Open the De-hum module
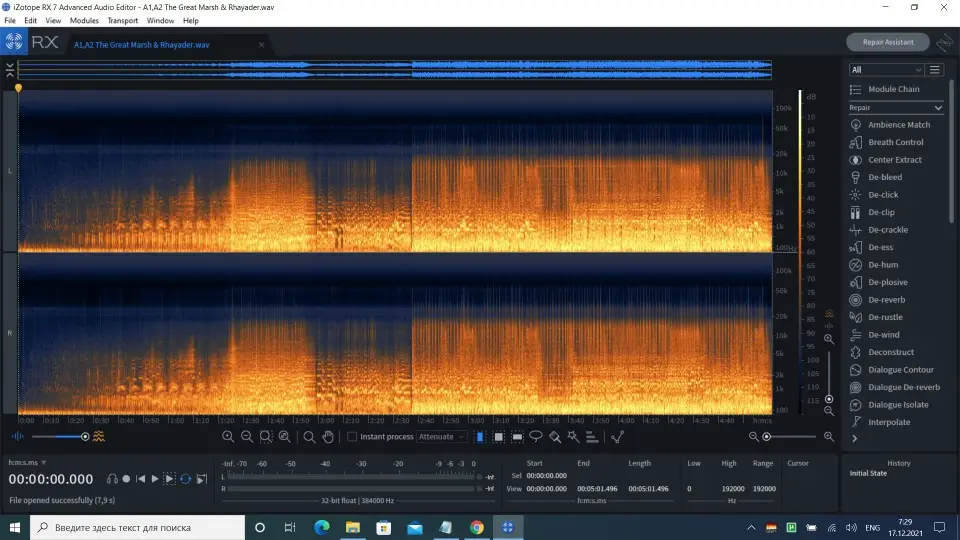The width and height of the screenshot is (960, 540). 883,265
